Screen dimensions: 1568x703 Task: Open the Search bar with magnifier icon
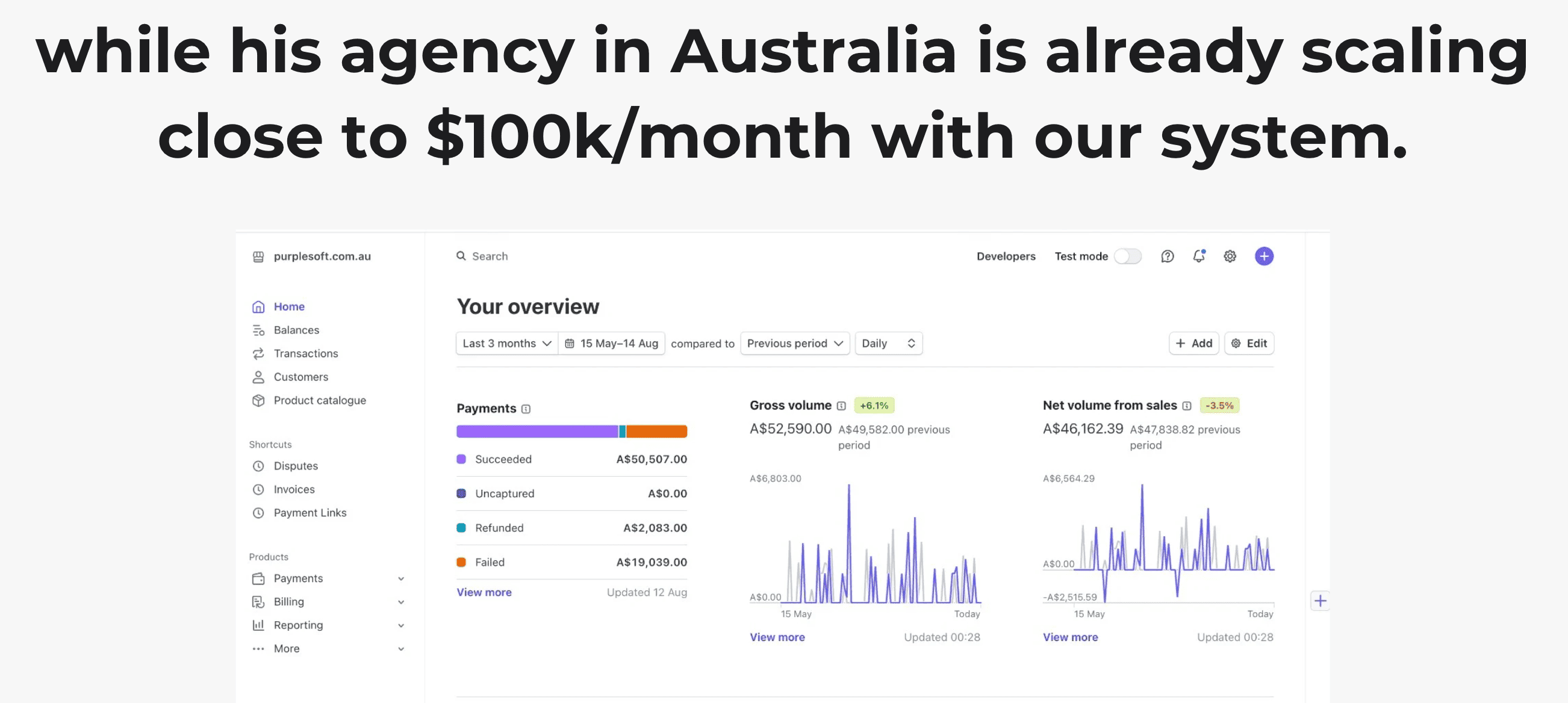click(483, 256)
